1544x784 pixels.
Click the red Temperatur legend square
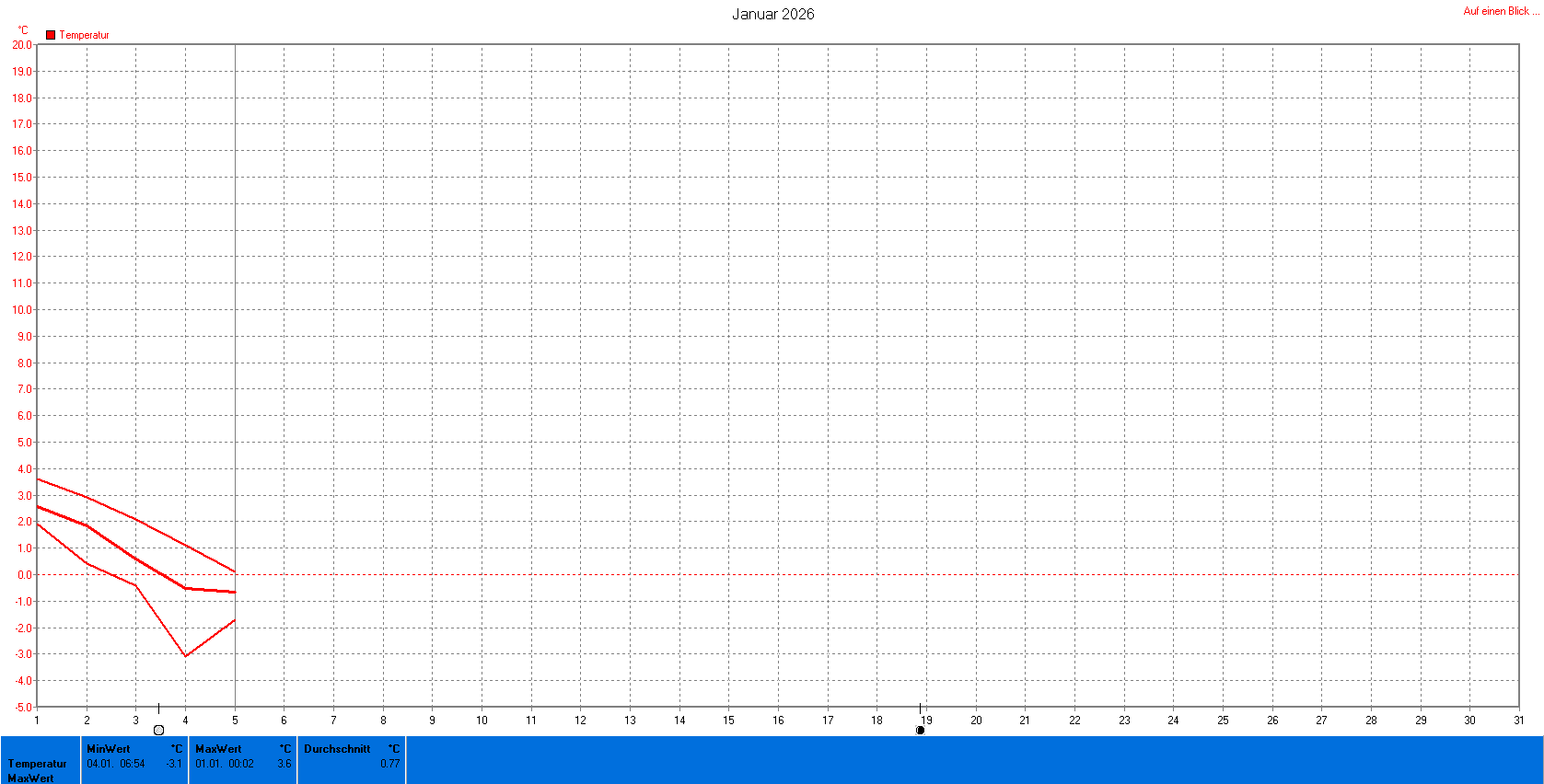[x=51, y=35]
